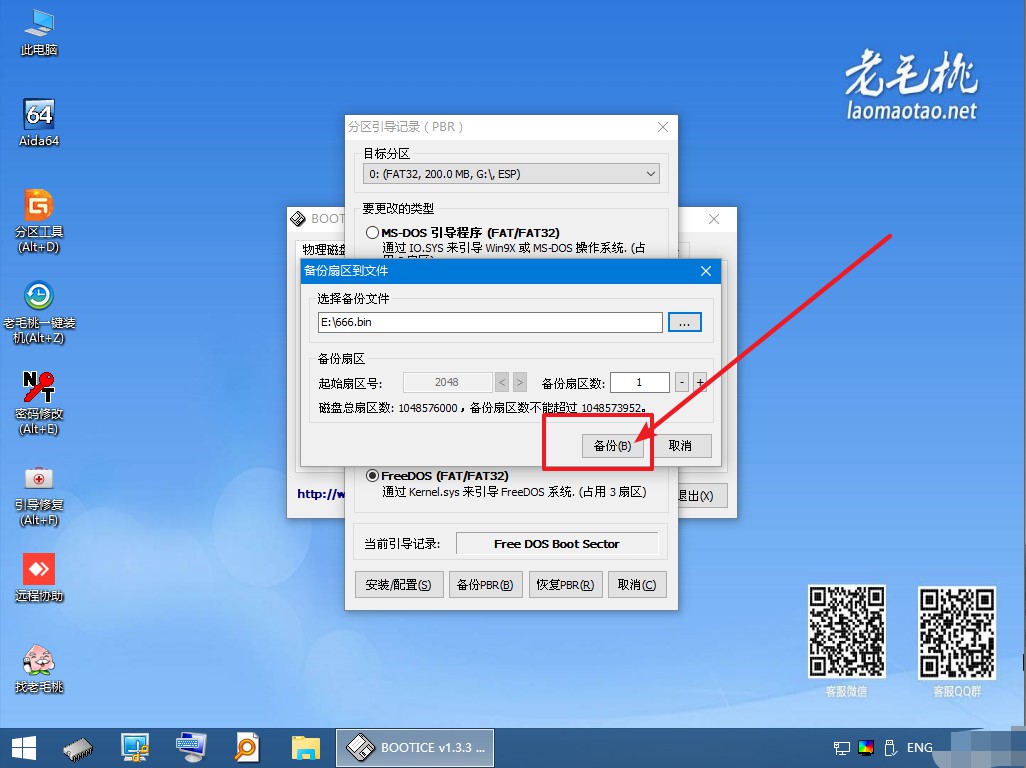Click 取消(C) in the PBR window

tap(637, 585)
